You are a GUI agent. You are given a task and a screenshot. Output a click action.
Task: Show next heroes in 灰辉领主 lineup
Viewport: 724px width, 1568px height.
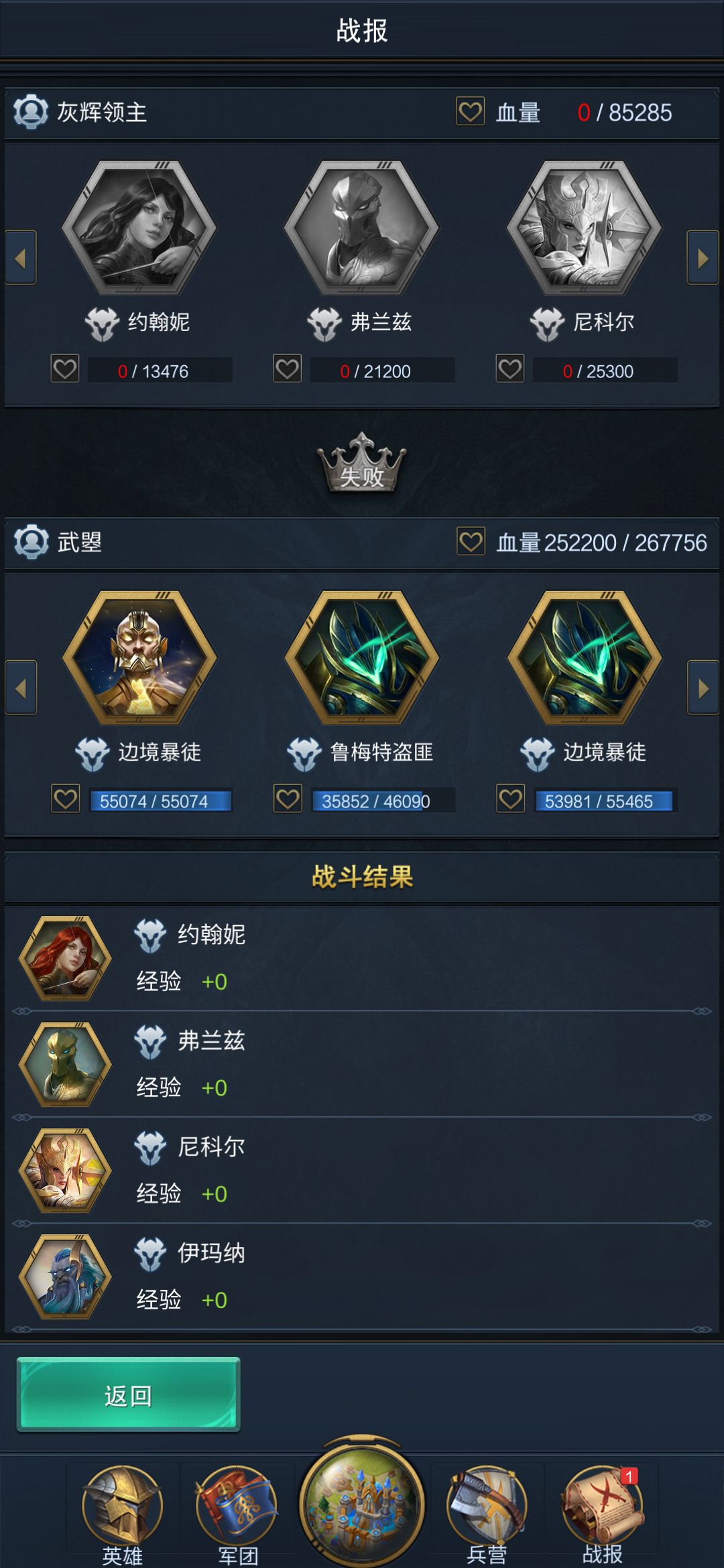tap(703, 257)
